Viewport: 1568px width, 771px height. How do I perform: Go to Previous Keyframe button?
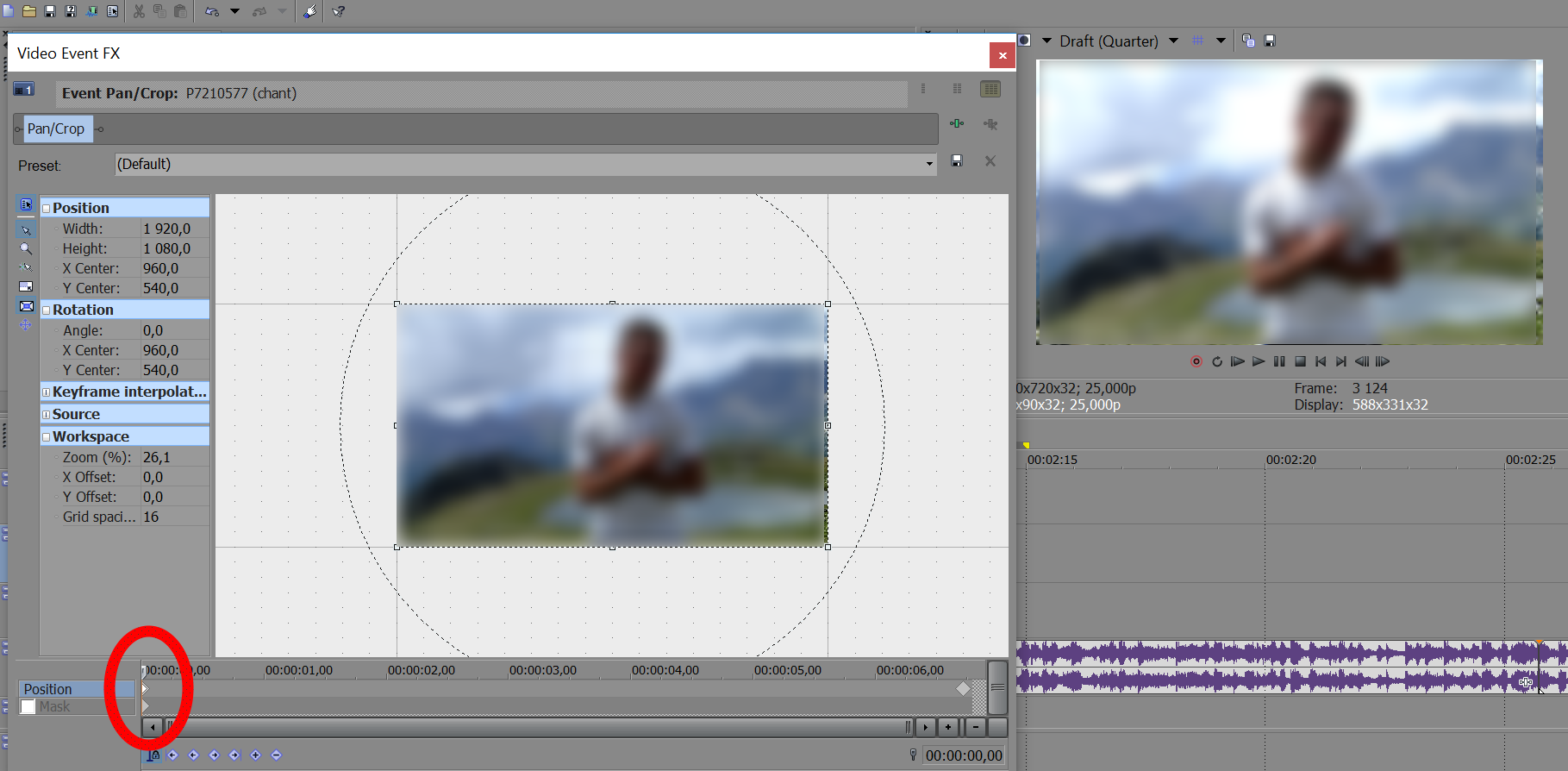(193, 755)
